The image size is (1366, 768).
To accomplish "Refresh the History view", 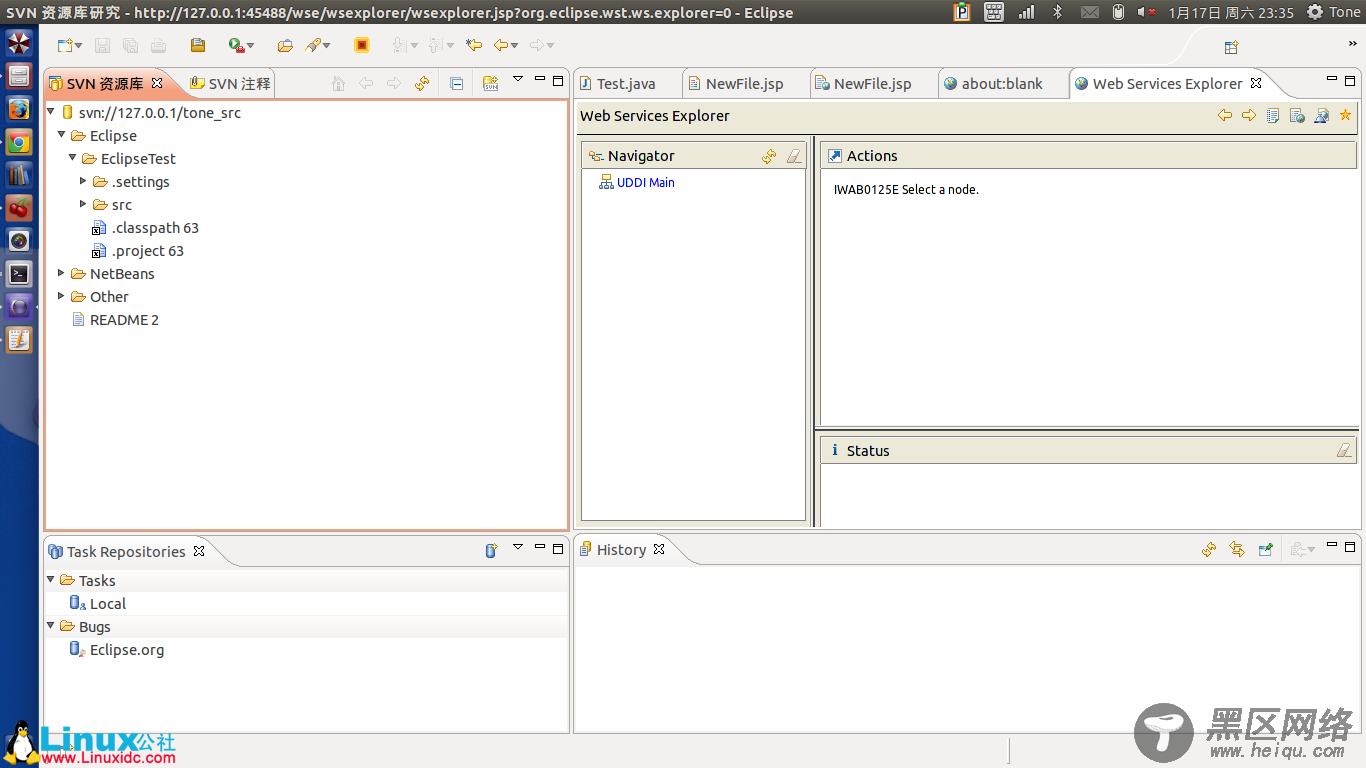I will pos(1209,549).
